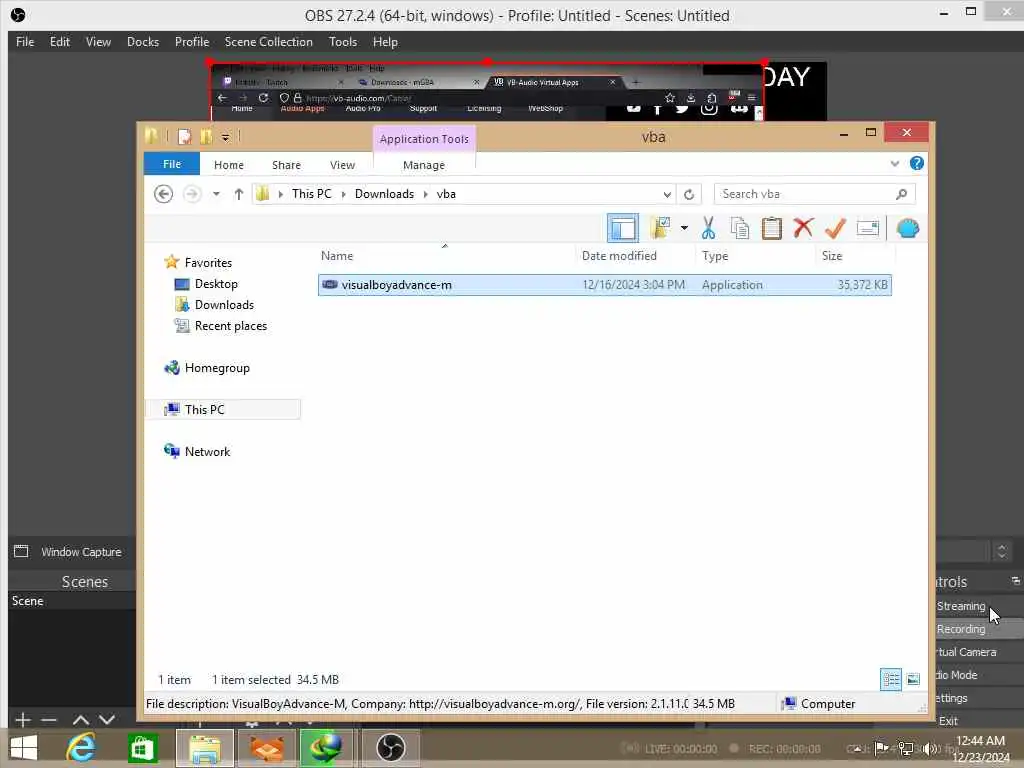Viewport: 1024px width, 768px height.
Task: Open the OBS Tools menu
Action: (x=343, y=42)
